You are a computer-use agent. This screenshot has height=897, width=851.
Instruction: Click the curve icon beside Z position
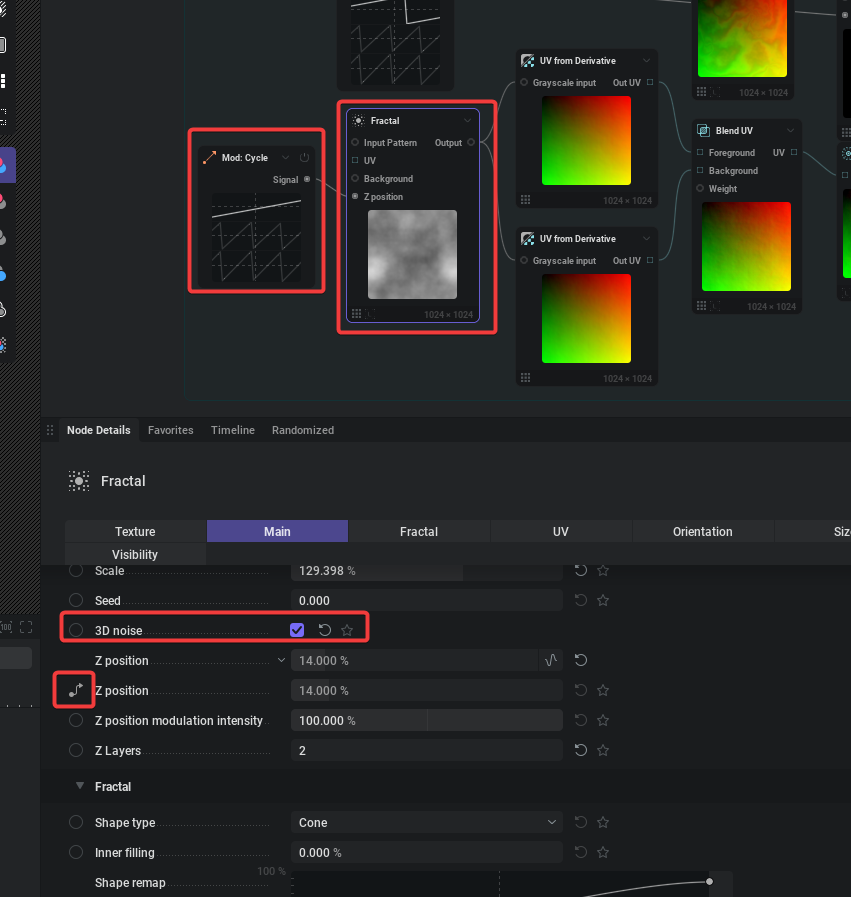click(x=550, y=660)
